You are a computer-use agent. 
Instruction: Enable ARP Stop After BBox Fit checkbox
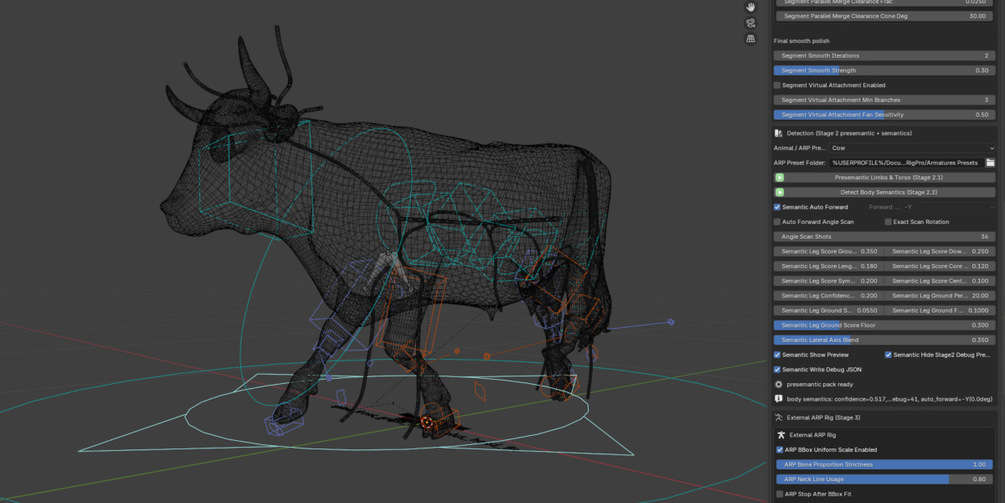pos(779,494)
